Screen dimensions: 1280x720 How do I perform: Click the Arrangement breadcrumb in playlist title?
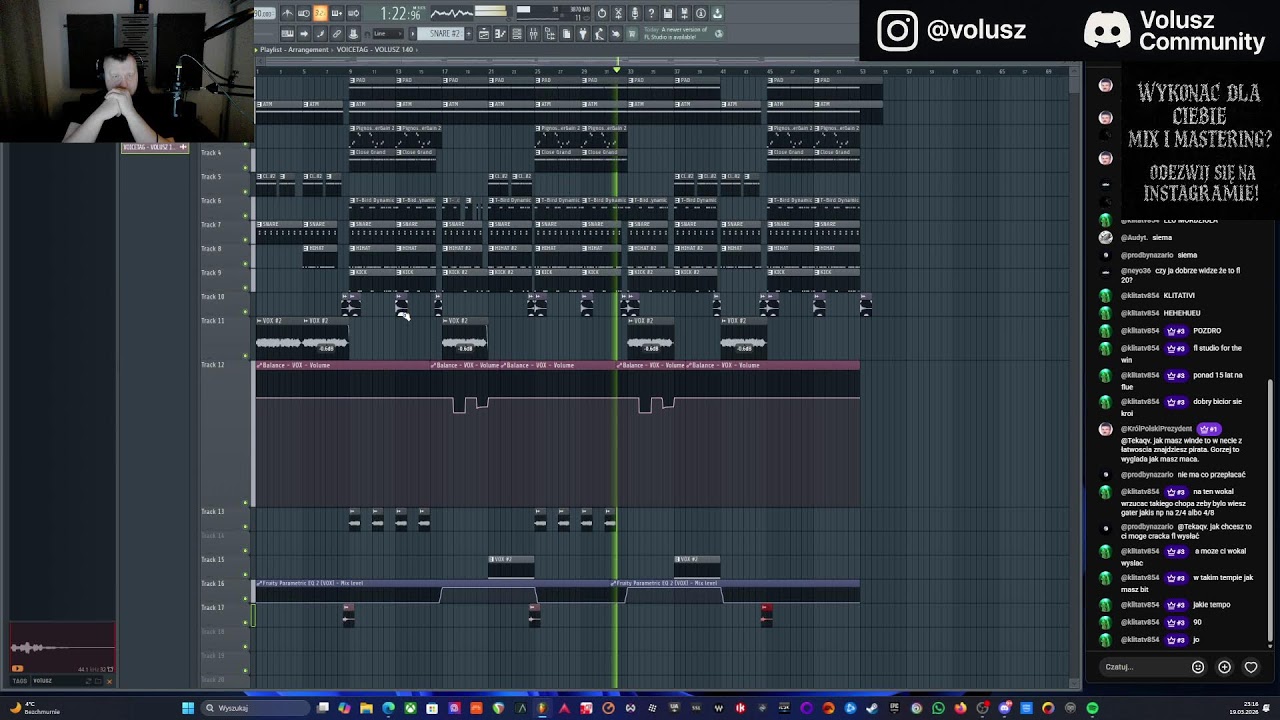tap(308, 49)
